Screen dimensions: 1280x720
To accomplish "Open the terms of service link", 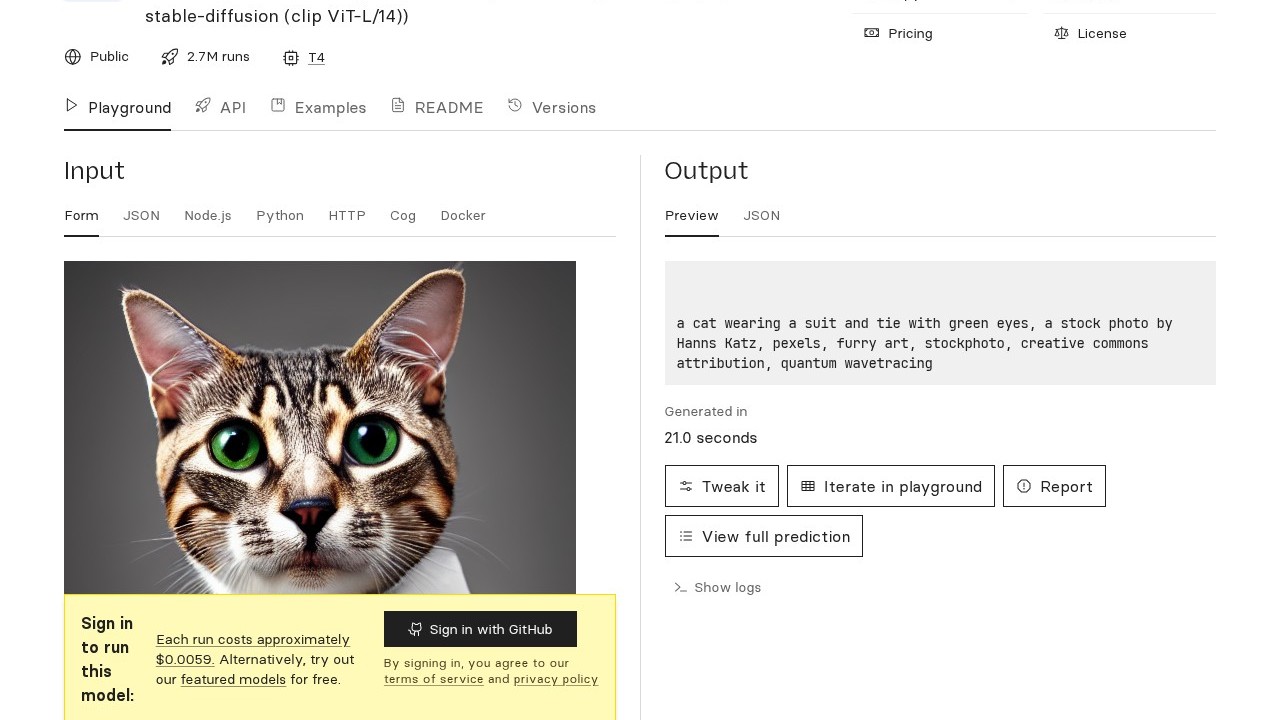I will pyautogui.click(x=434, y=680).
